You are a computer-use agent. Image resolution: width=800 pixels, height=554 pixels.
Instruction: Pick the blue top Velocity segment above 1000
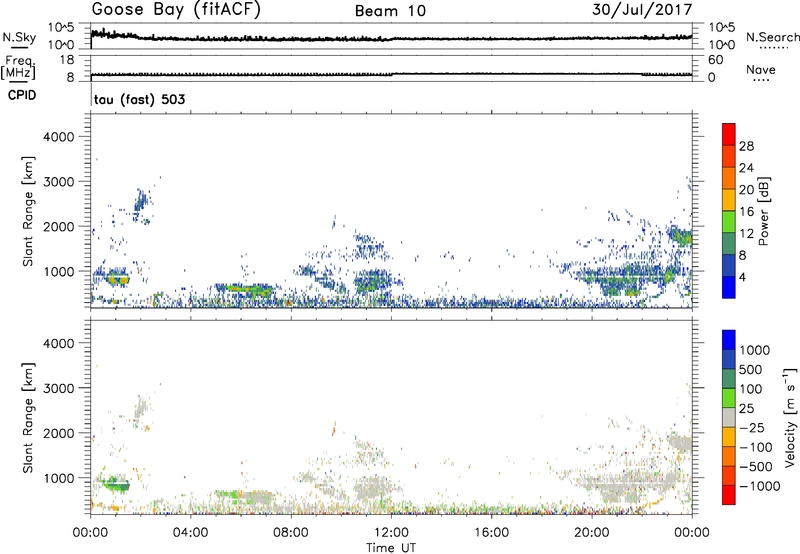729,340
